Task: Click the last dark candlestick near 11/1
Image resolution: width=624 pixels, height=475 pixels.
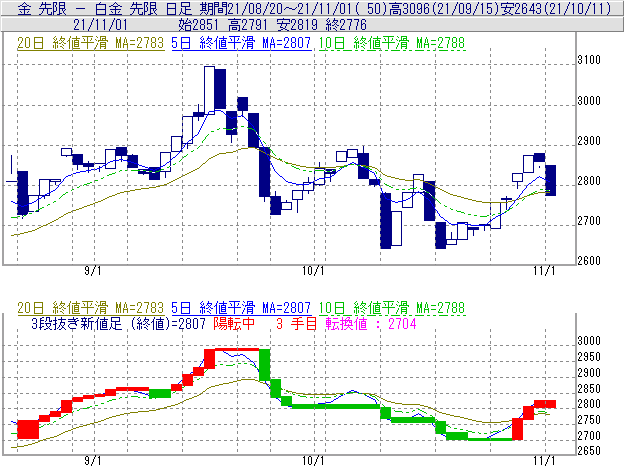Action: pyautogui.click(x=551, y=180)
